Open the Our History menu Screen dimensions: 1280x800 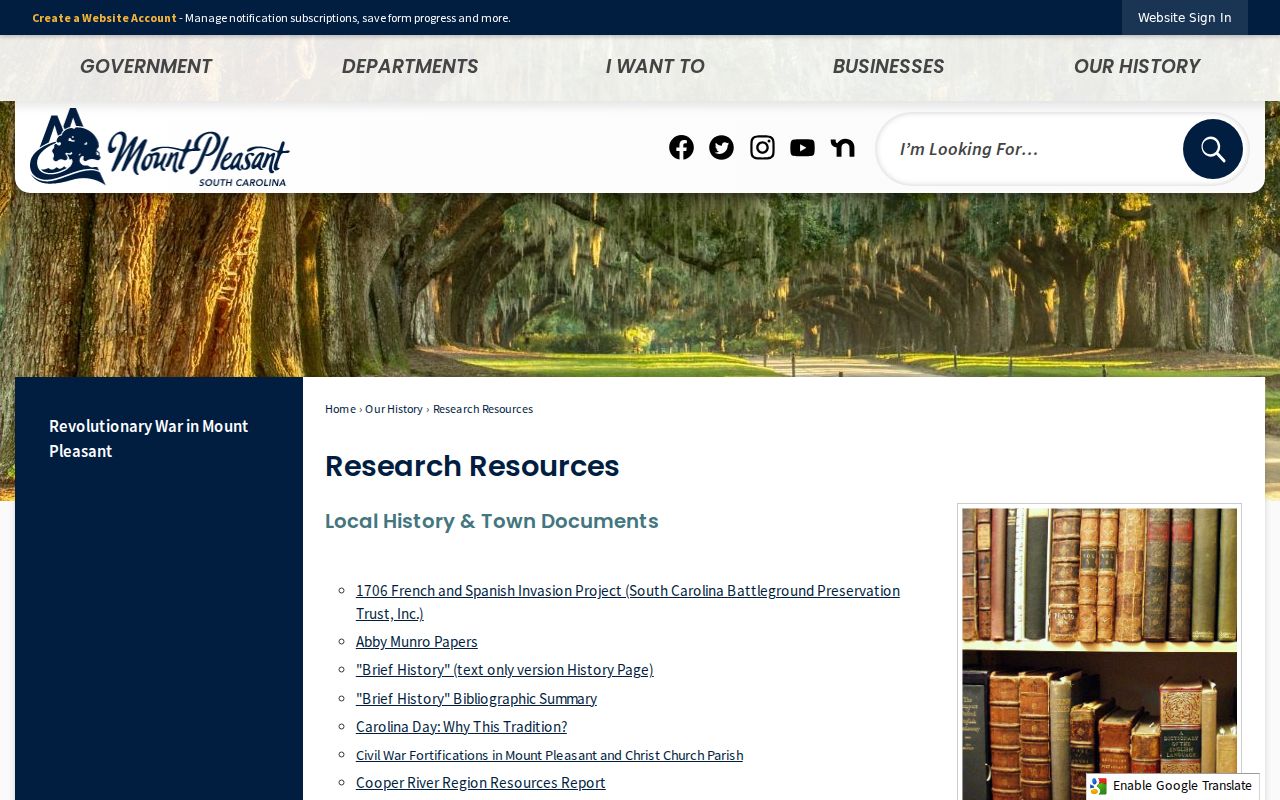[1136, 66]
